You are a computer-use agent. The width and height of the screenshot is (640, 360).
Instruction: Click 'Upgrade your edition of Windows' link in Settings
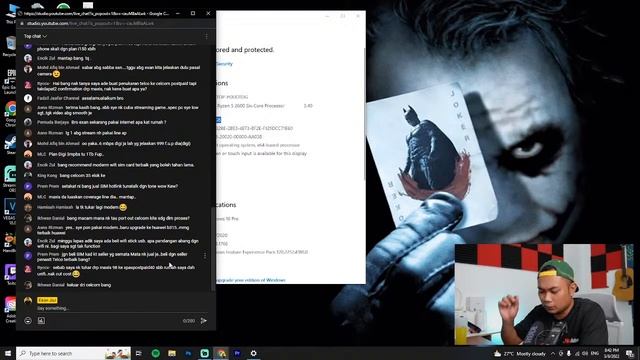pyautogui.click(x=251, y=280)
